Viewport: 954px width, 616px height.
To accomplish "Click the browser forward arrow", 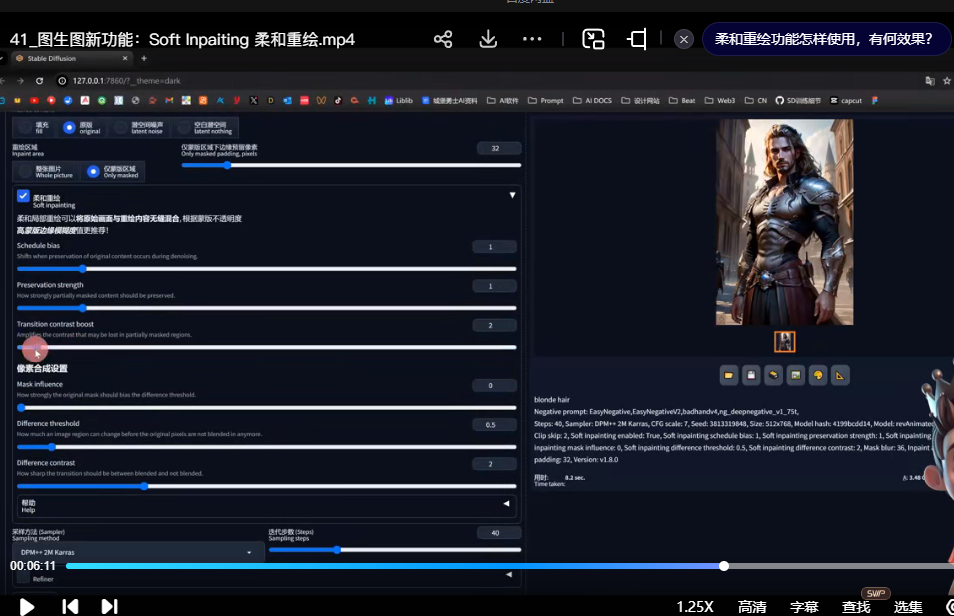I will 21,81.
